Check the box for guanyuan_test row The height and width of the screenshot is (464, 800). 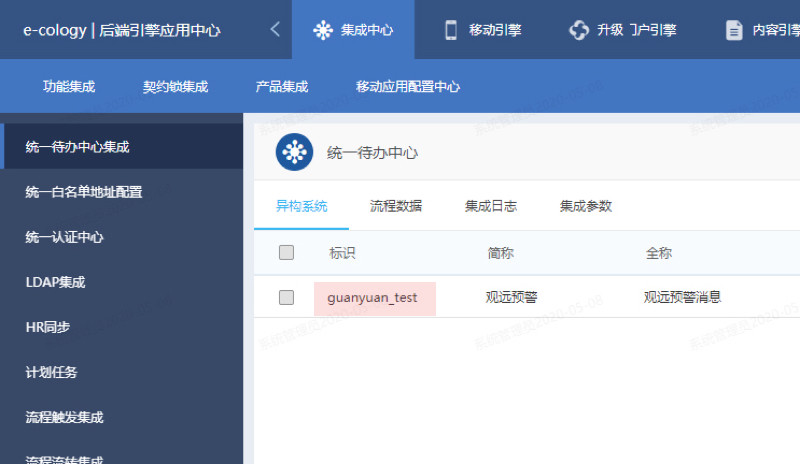[x=287, y=297]
